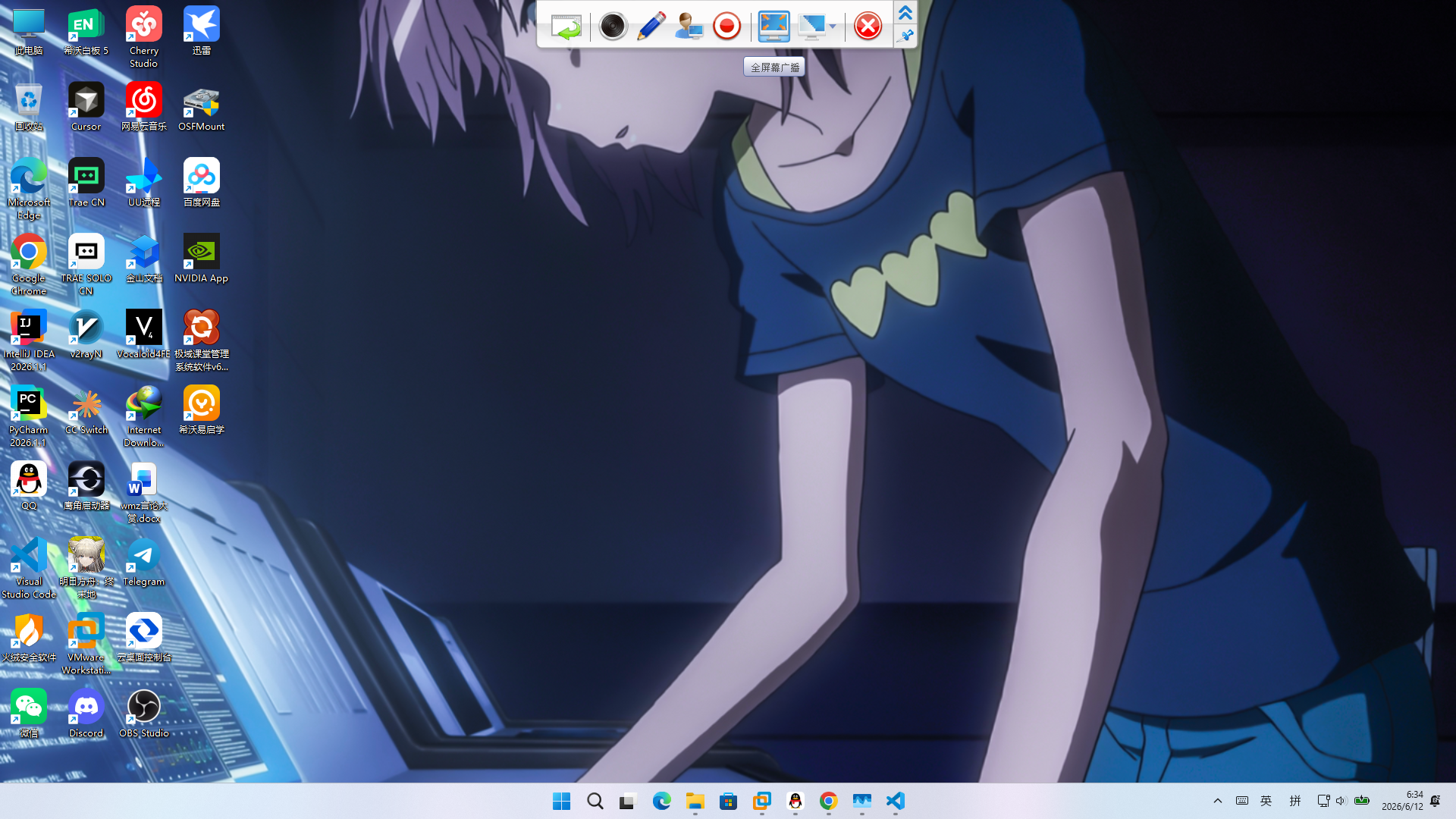This screenshot has width=1456, height=819.
Task: Select the blue pencil annotation tool
Action: click(x=651, y=27)
